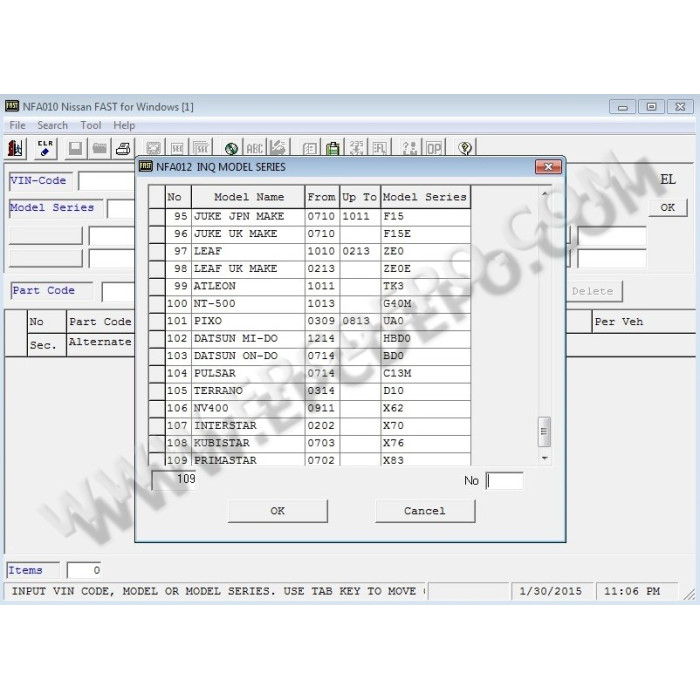Image resolution: width=700 pixels, height=700 pixels.
Task: Close the INQ MODEL SERIES dialog
Action: coord(548,167)
